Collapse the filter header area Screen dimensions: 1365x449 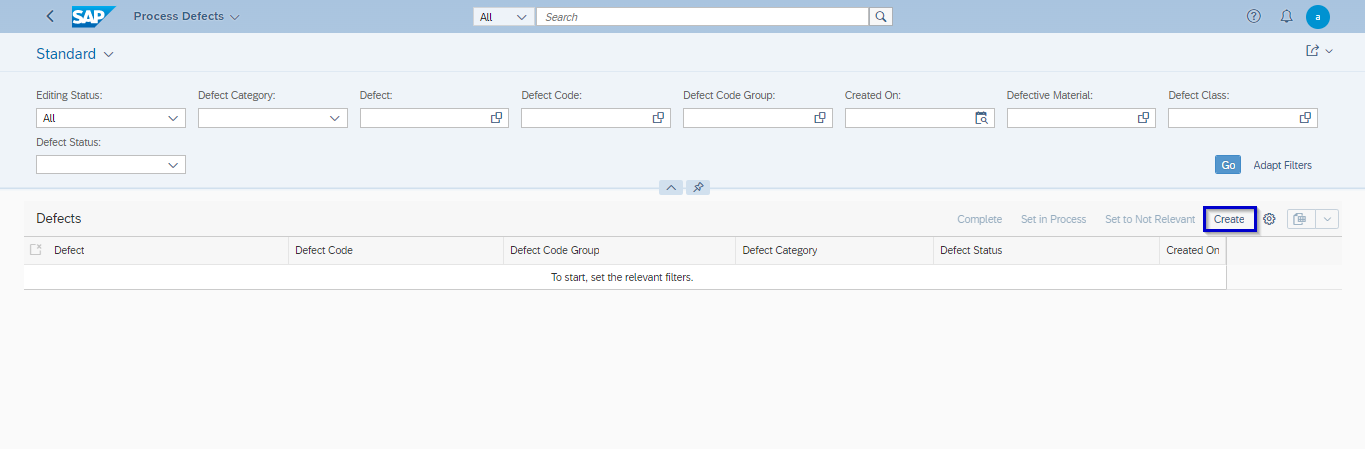point(671,187)
